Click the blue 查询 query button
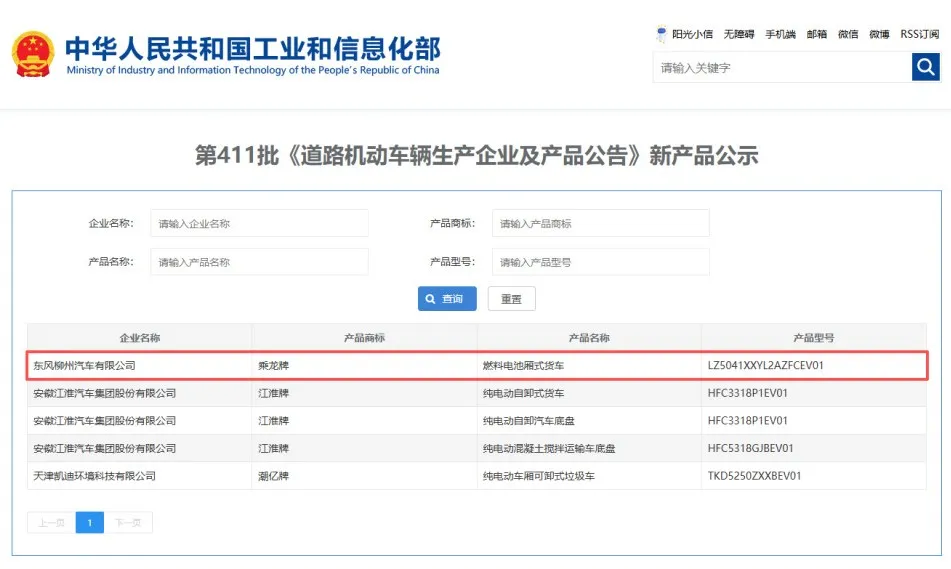This screenshot has width=951, height=569. [x=447, y=298]
